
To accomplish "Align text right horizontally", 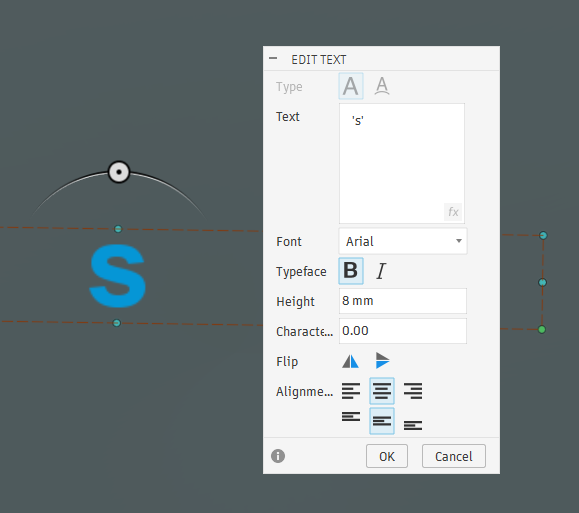I will 413,391.
